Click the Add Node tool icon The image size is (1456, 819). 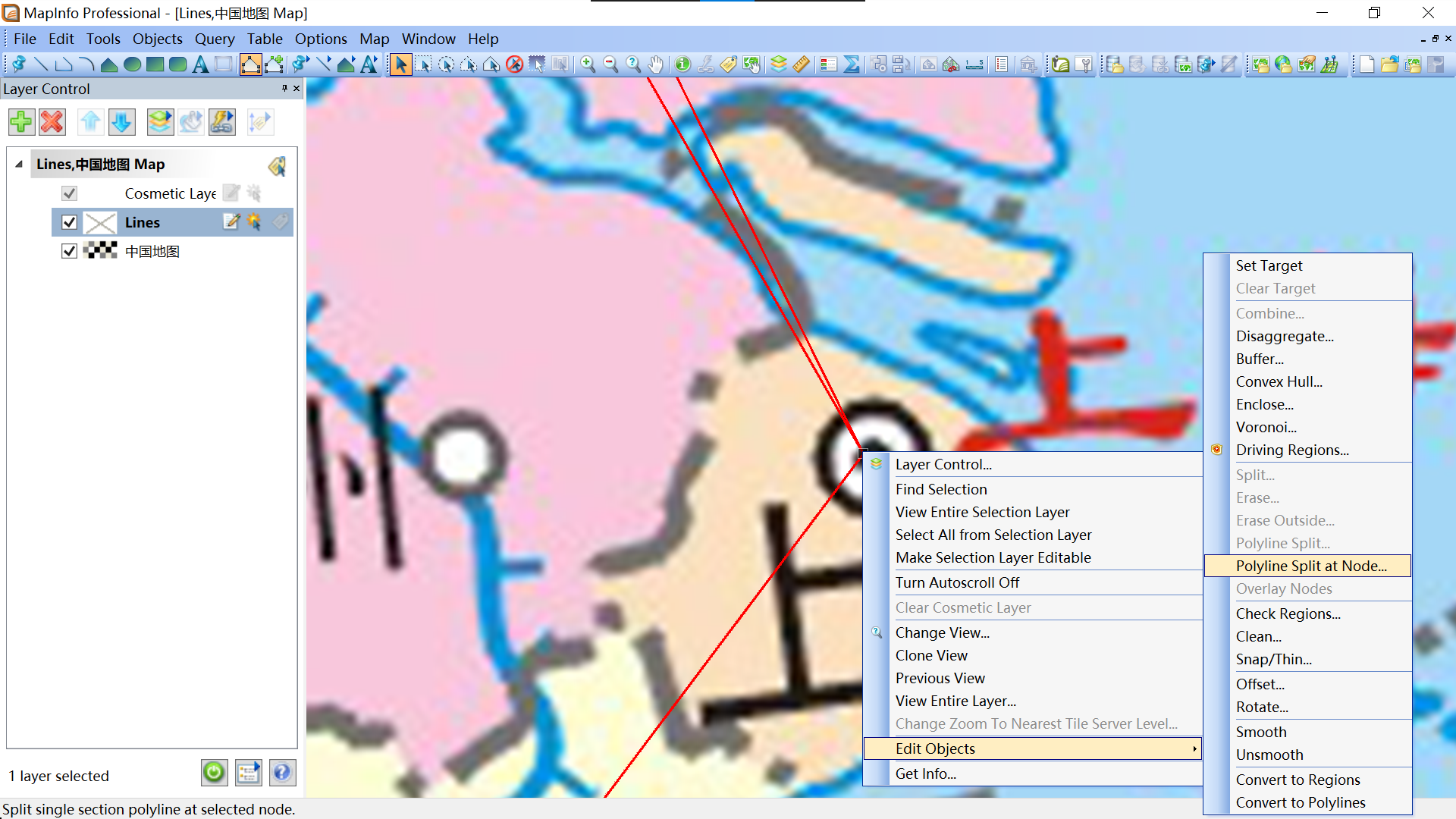[x=275, y=64]
